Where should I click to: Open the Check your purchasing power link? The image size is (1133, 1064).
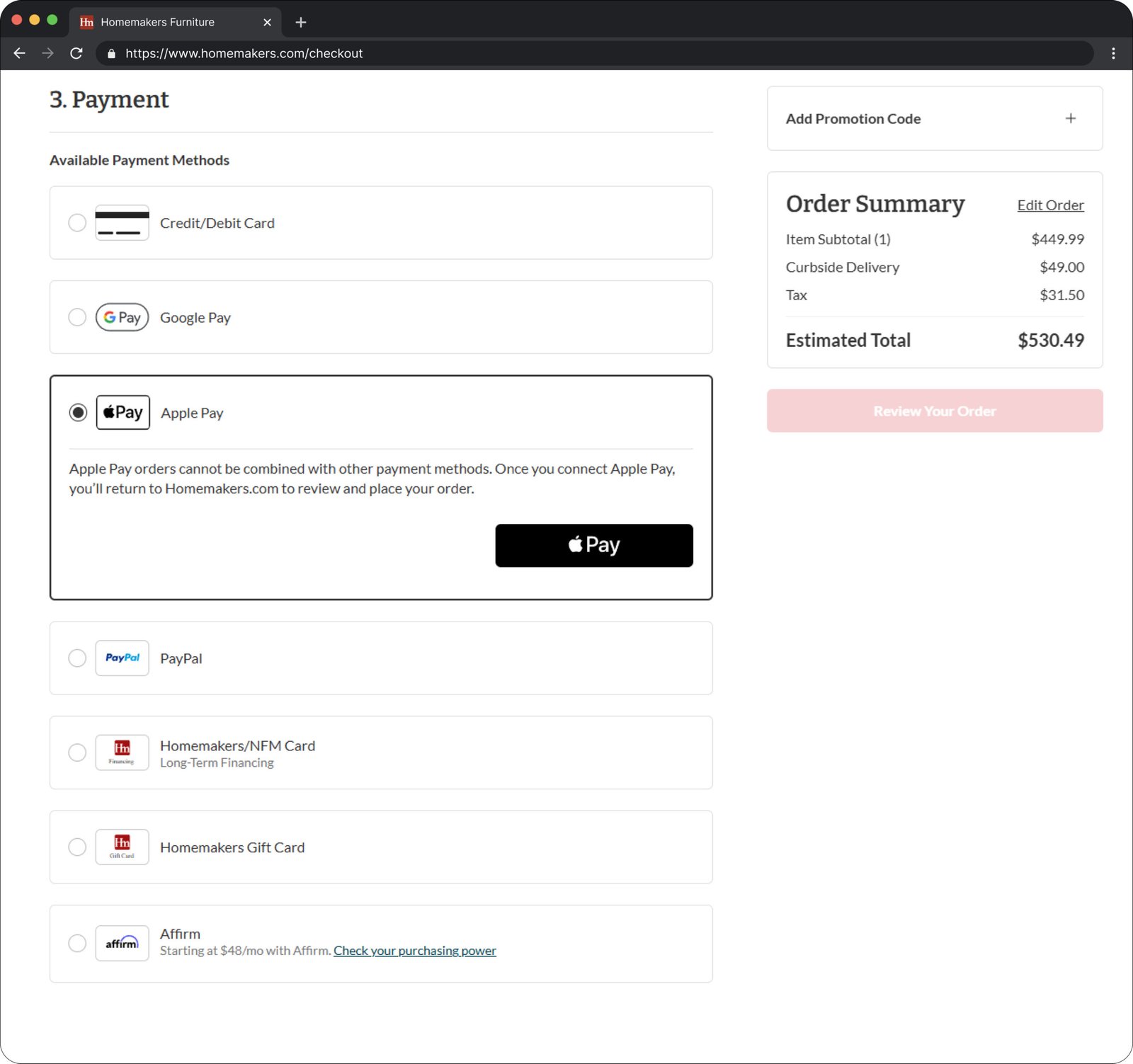coord(415,951)
